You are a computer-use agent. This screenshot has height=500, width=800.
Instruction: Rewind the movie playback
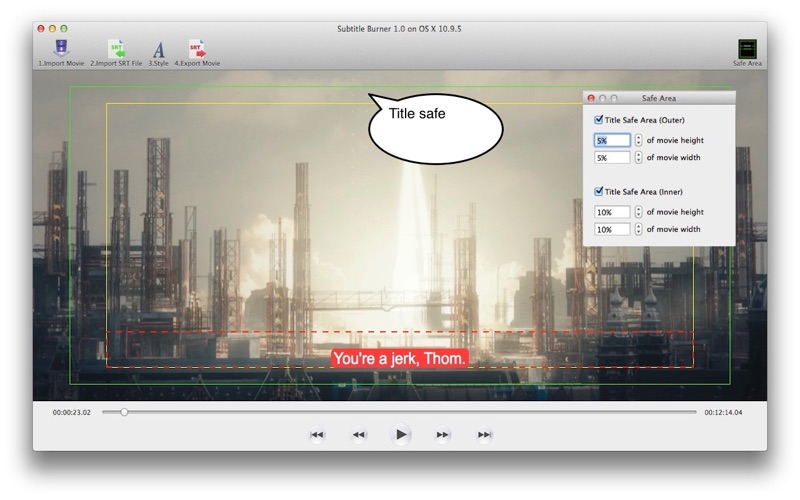(359, 435)
